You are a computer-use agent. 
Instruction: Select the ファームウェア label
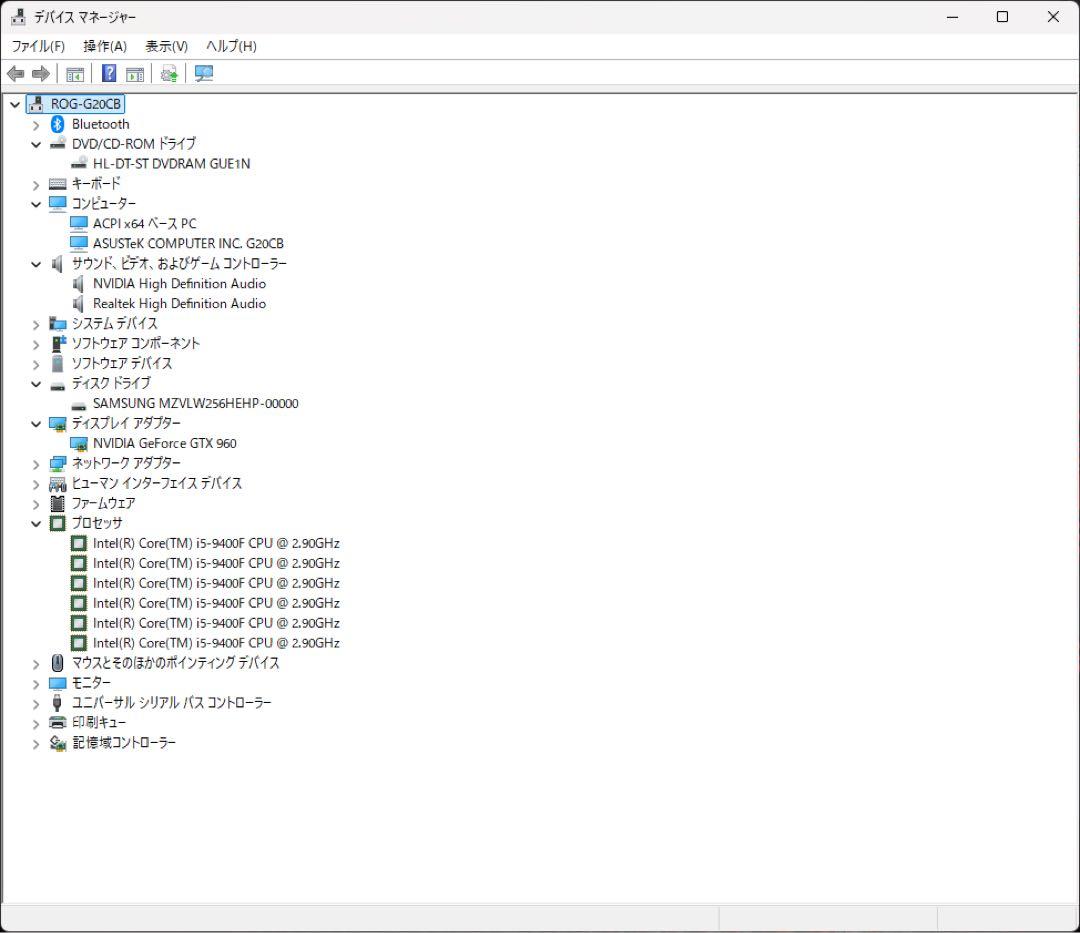(x=103, y=503)
